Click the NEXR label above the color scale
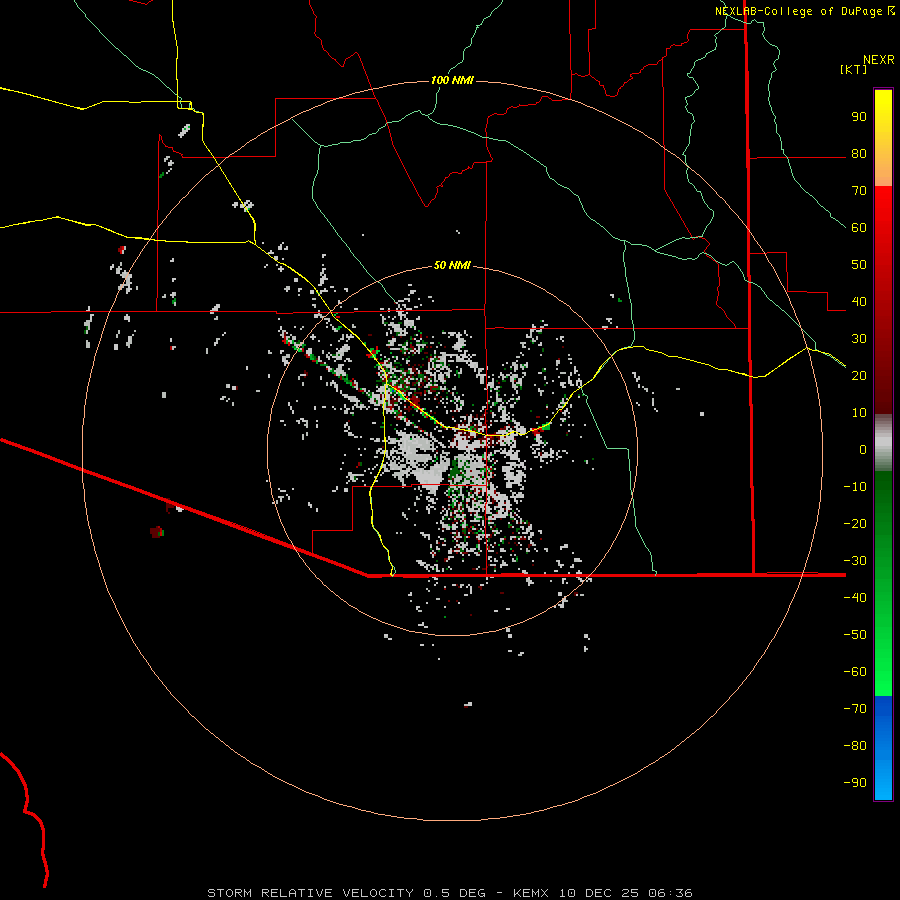The height and width of the screenshot is (900, 900). tap(878, 60)
